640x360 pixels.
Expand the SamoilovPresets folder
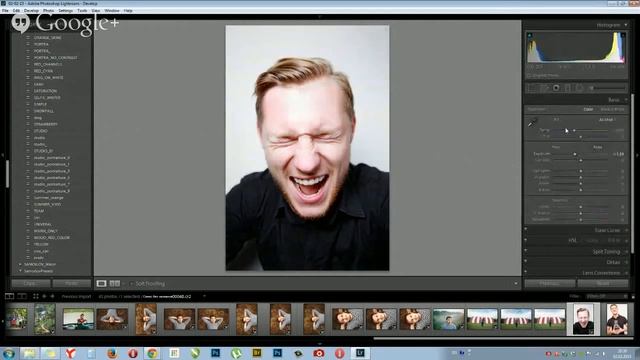click(20, 271)
